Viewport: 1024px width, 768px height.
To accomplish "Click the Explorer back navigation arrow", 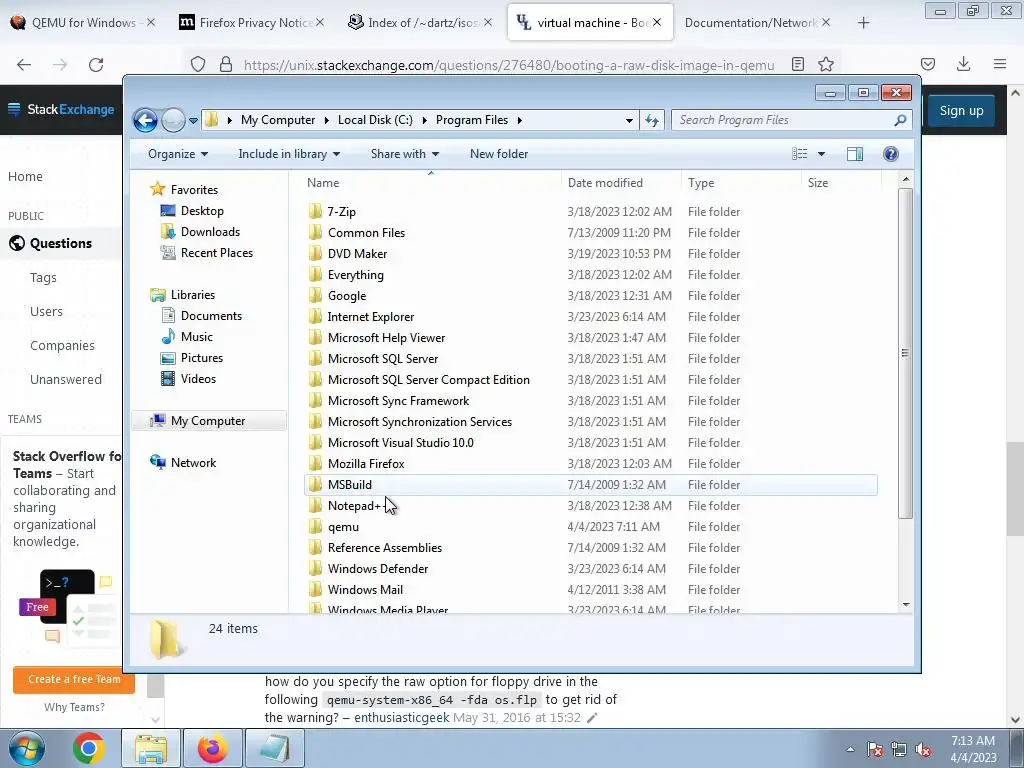I will 145,120.
